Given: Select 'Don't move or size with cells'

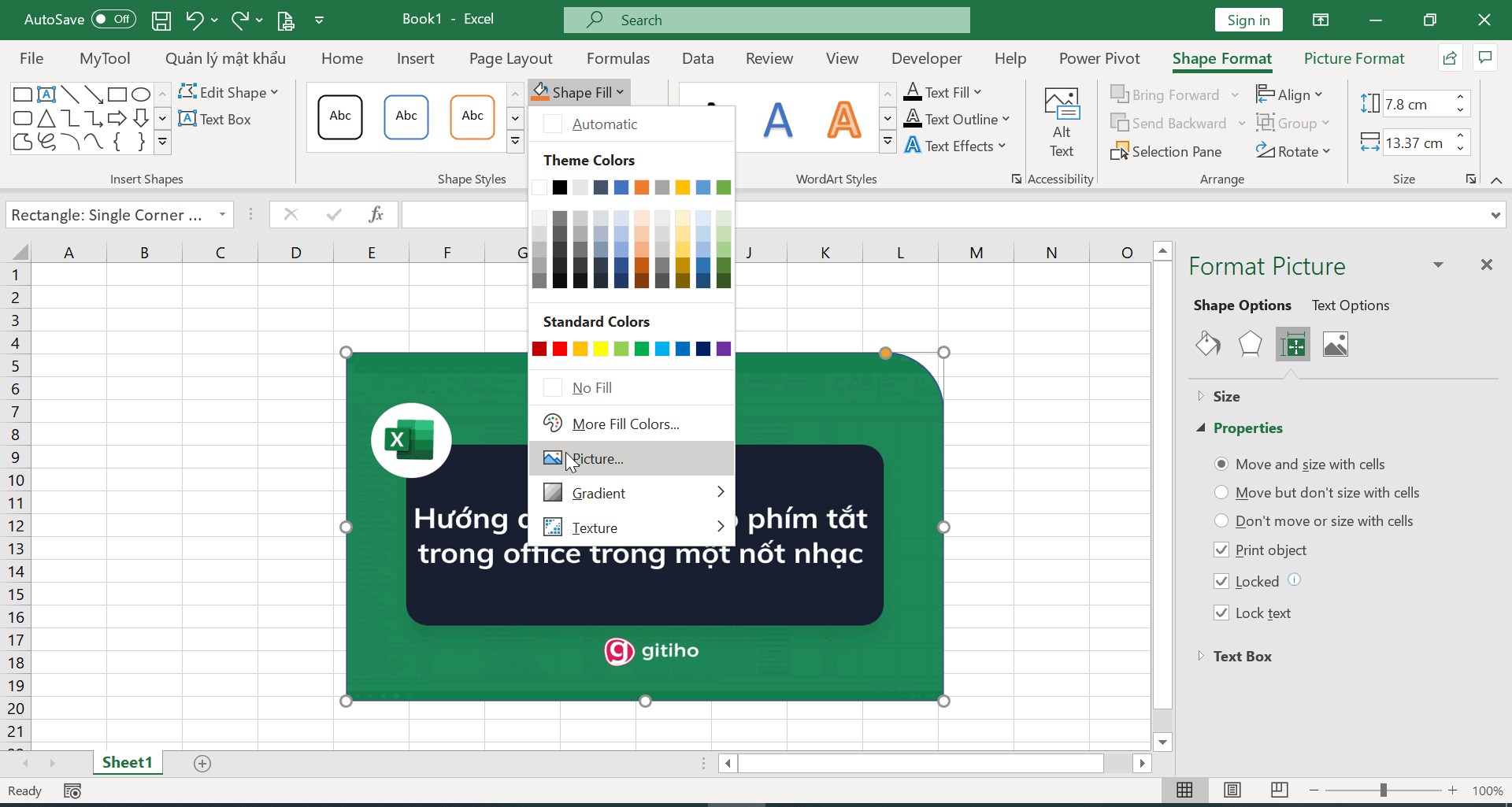Looking at the screenshot, I should (1221, 520).
